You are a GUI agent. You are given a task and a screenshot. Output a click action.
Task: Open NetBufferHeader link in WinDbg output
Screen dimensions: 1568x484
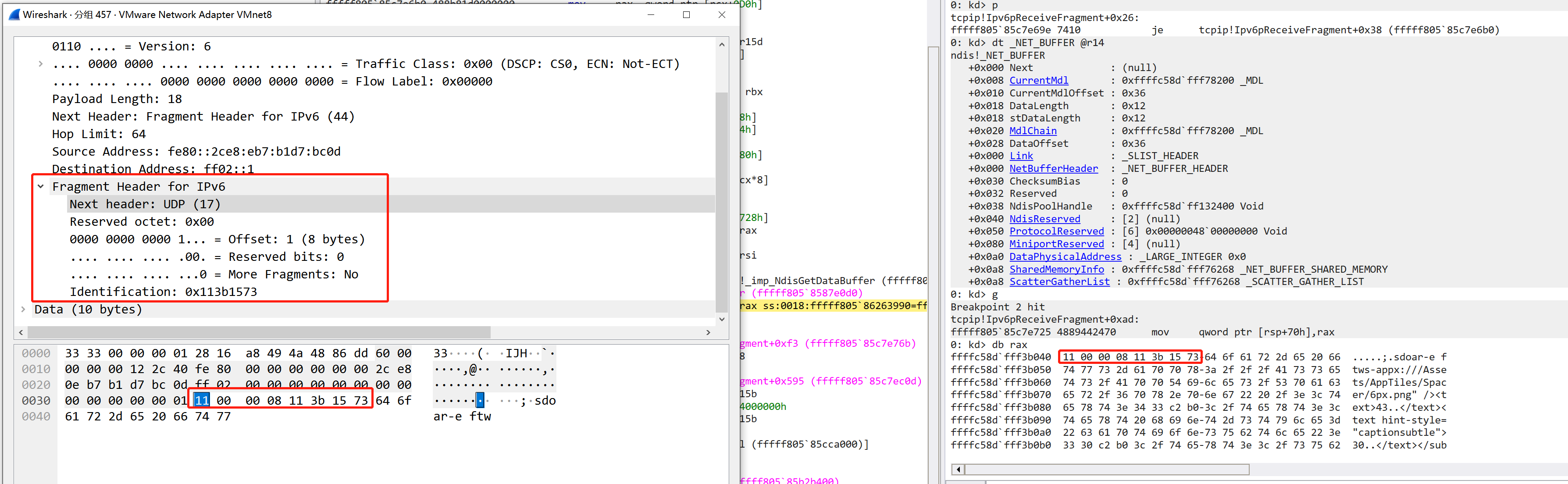coord(1054,169)
